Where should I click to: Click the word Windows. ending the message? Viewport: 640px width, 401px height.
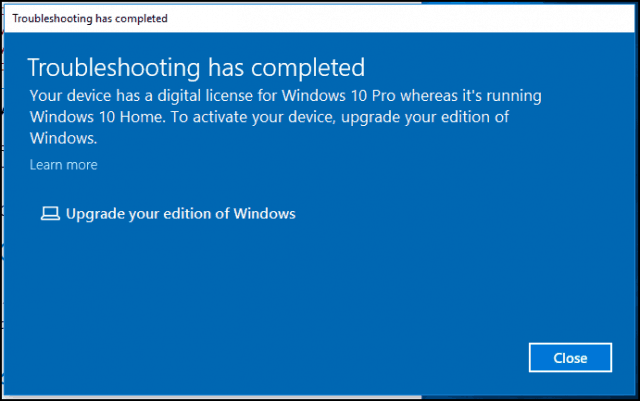click(64, 138)
